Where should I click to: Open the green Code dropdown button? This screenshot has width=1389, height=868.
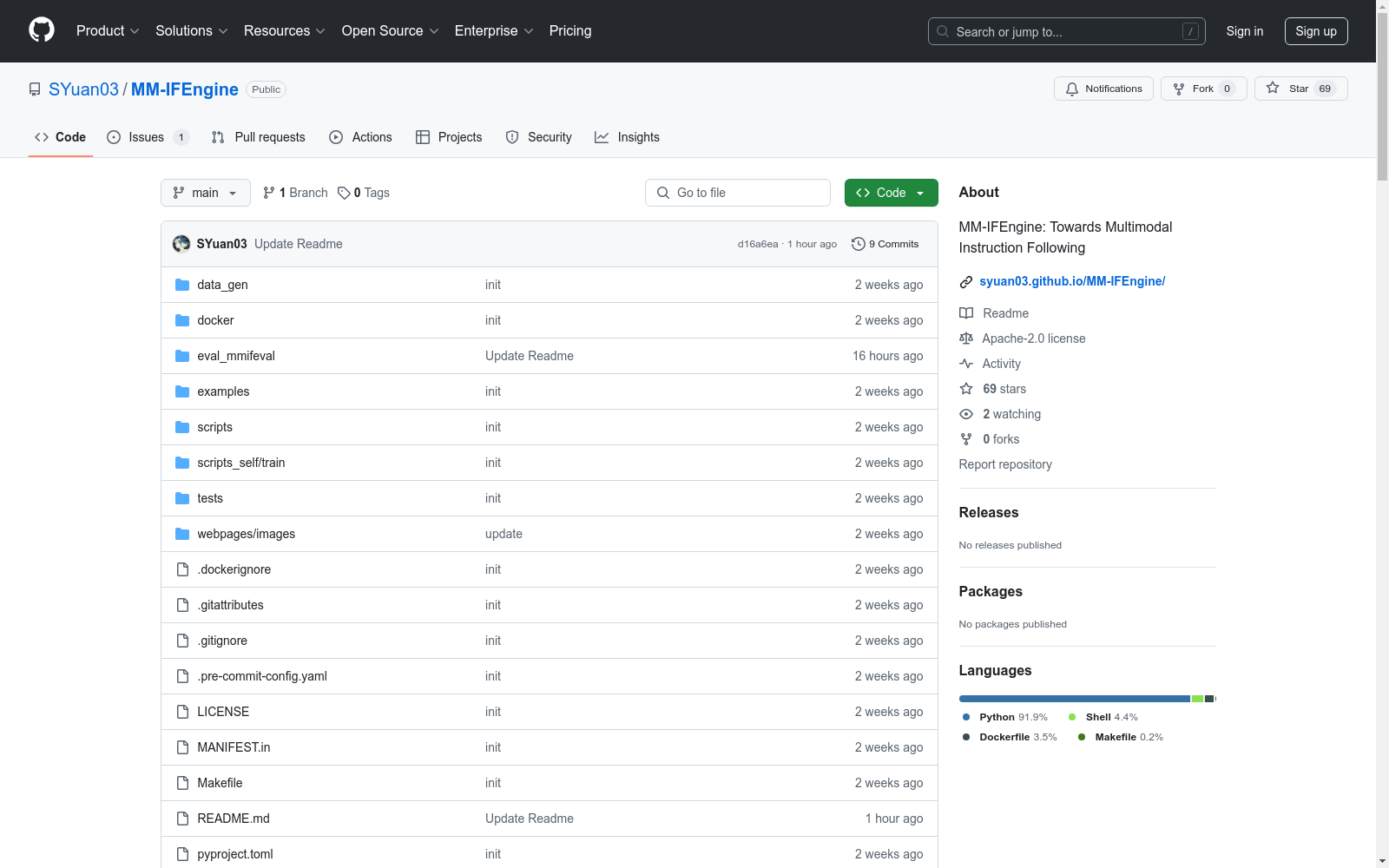point(892,193)
